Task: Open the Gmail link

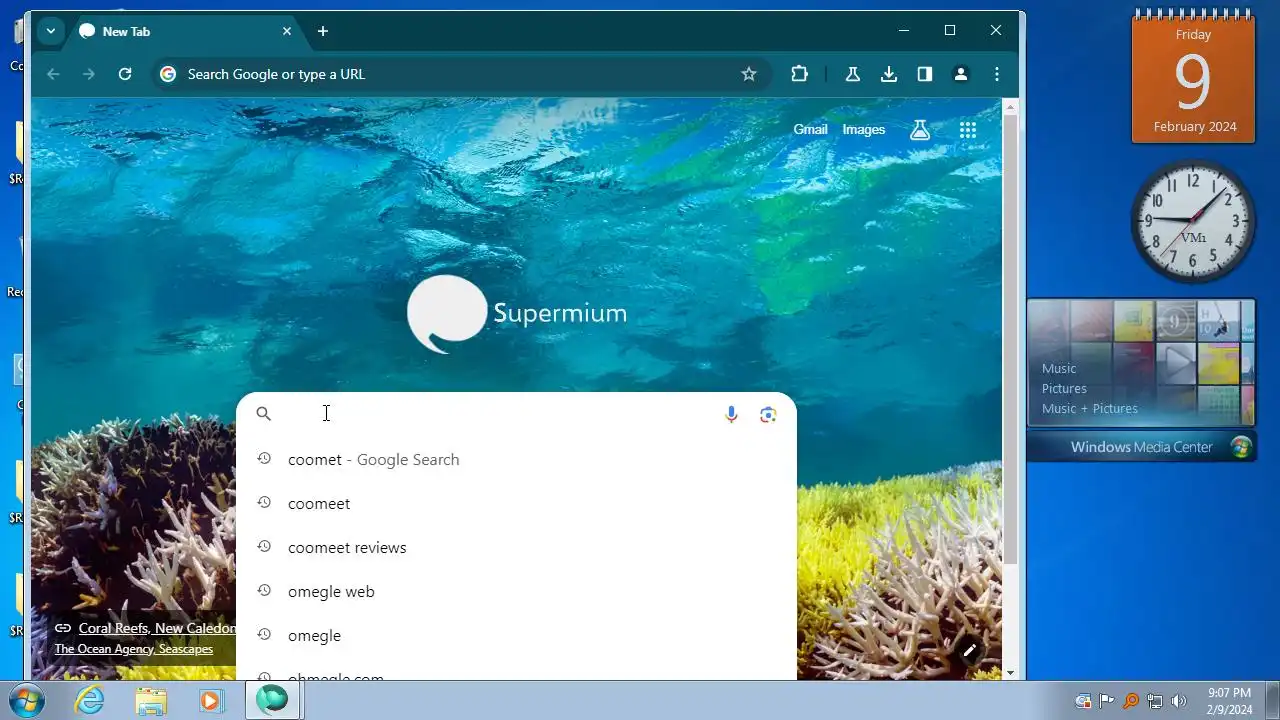Action: tap(810, 129)
